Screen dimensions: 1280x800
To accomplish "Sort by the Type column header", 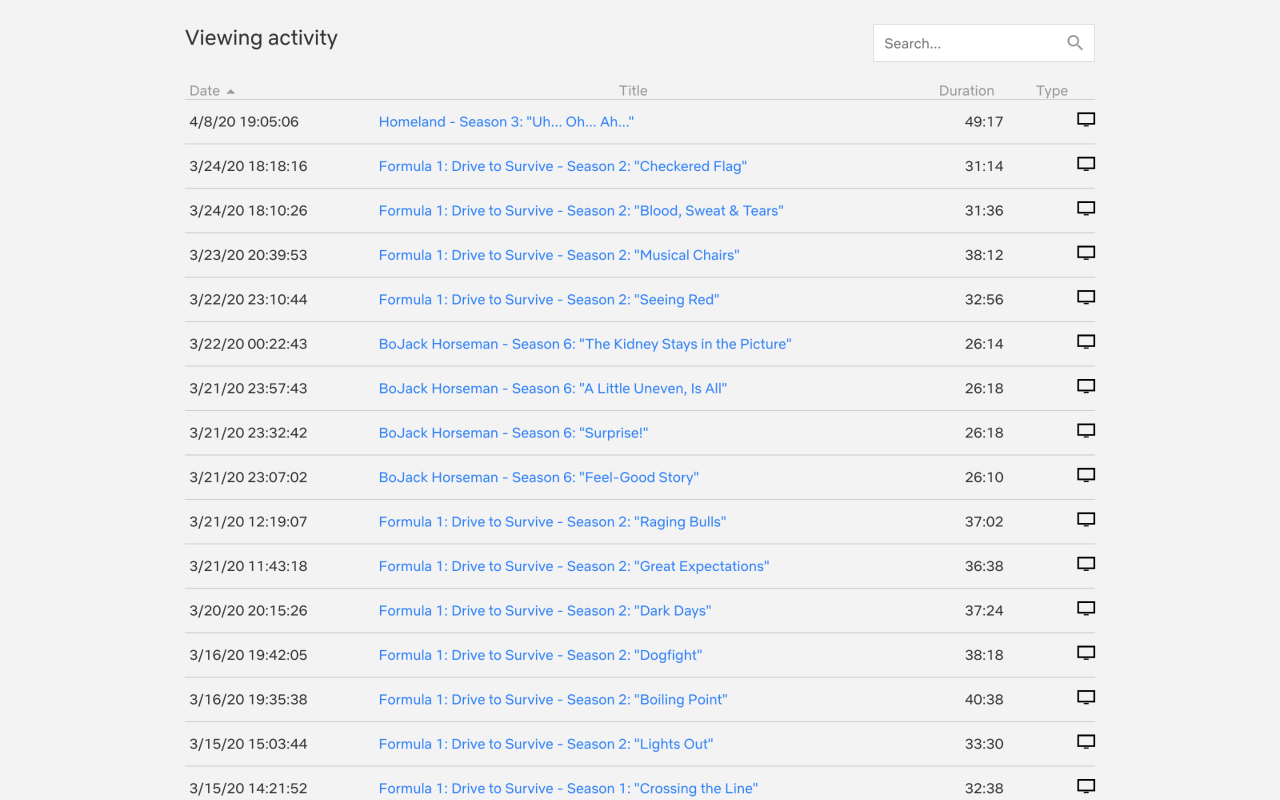I will point(1052,91).
